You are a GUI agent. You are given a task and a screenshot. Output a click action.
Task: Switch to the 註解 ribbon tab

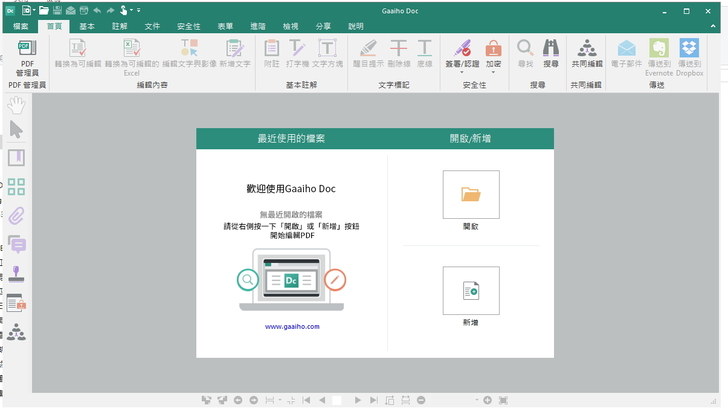(x=120, y=26)
